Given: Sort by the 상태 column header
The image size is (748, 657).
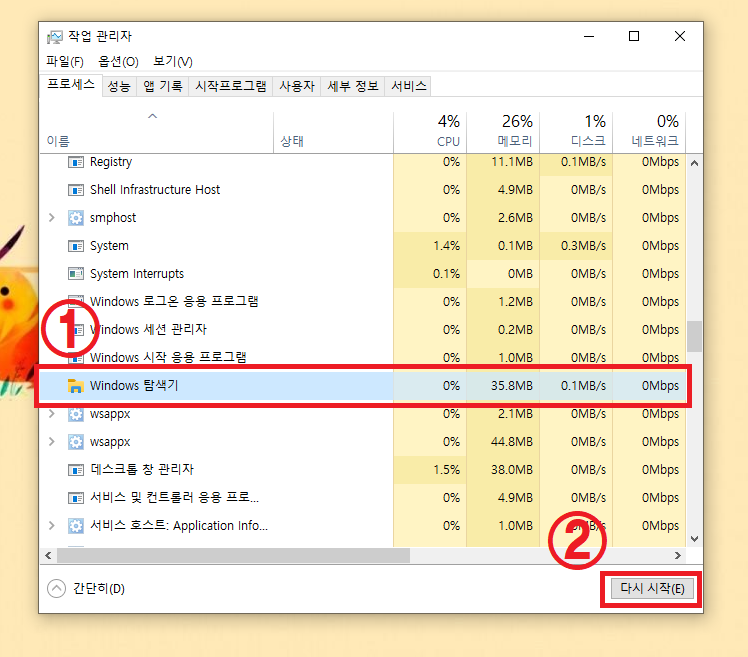Looking at the screenshot, I should tap(333, 133).
